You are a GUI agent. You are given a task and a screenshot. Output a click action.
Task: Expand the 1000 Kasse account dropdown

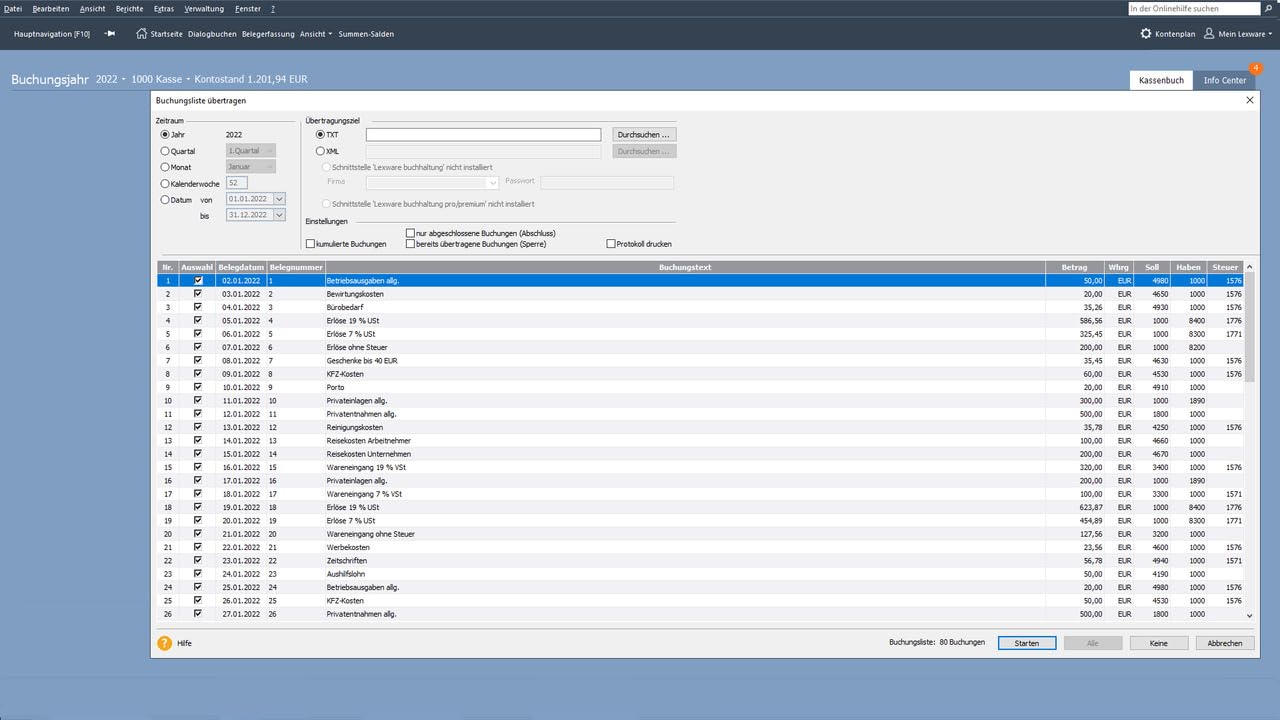click(160, 79)
